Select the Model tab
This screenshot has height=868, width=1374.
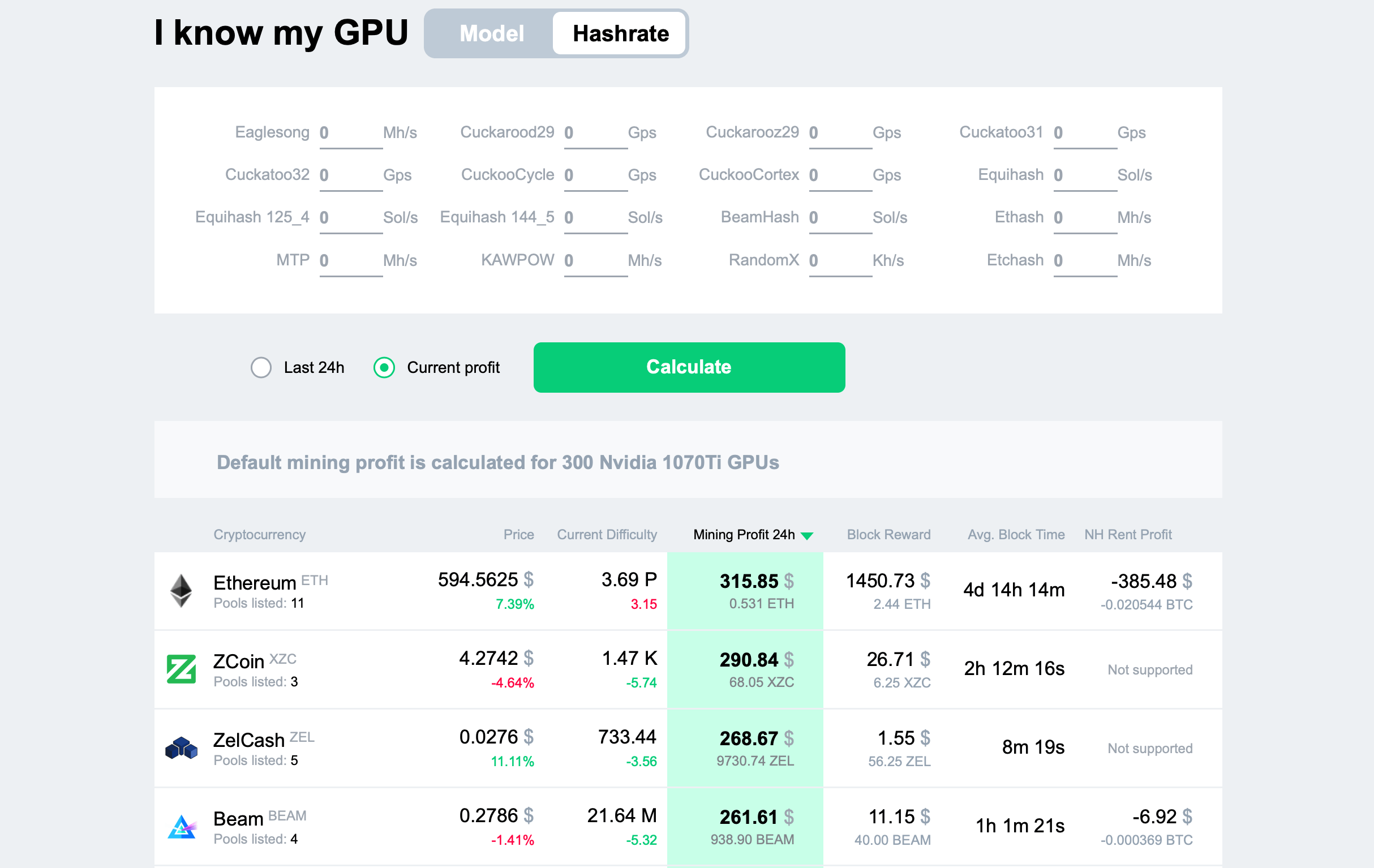(490, 33)
